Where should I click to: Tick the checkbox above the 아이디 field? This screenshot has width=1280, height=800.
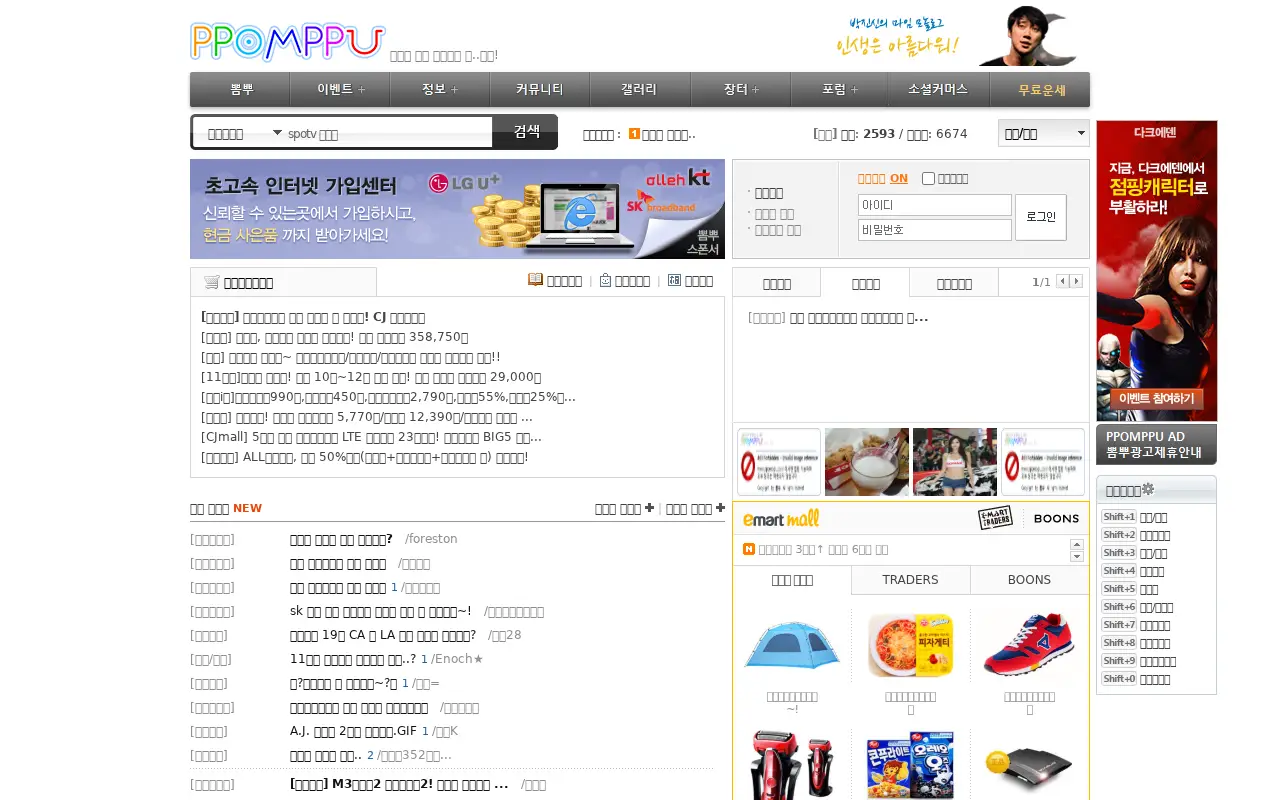pyautogui.click(x=928, y=179)
